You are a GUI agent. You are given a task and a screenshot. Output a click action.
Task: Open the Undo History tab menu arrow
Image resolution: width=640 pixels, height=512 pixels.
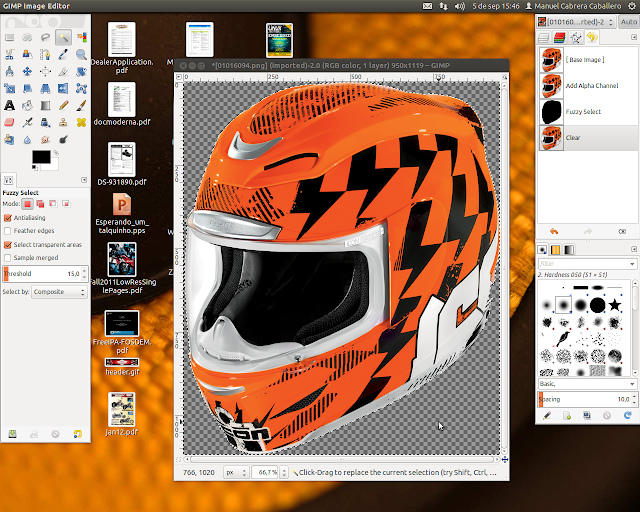tap(634, 37)
